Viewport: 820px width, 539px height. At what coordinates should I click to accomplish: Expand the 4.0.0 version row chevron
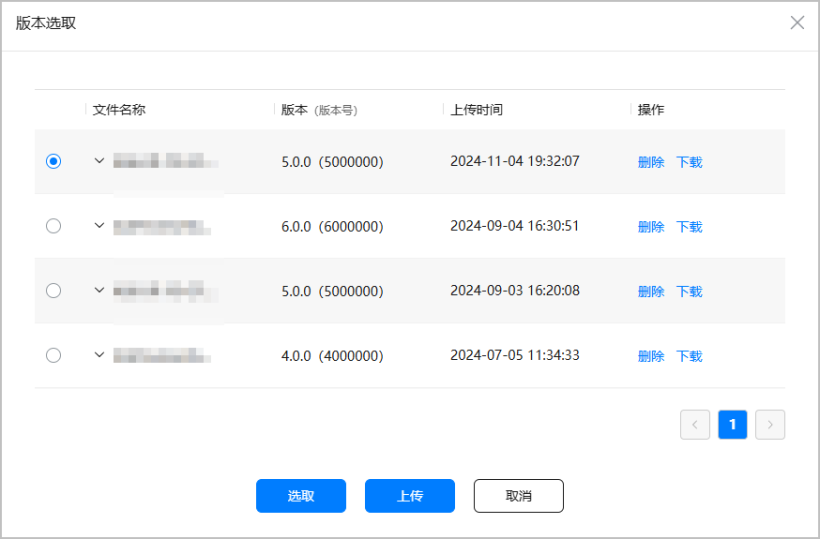coord(99,354)
